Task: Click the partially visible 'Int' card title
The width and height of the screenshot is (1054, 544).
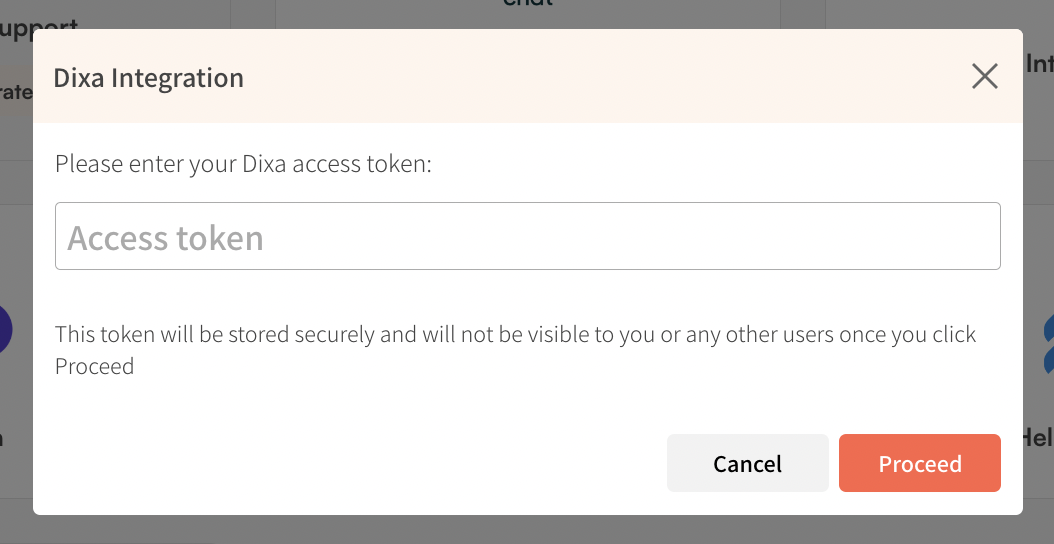Action: [x=1040, y=64]
